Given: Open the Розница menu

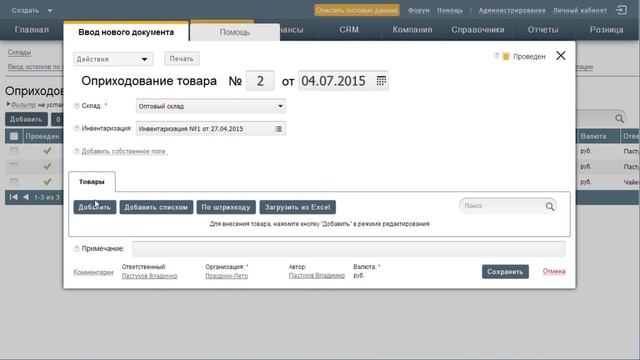Looking at the screenshot, I should 606,29.
